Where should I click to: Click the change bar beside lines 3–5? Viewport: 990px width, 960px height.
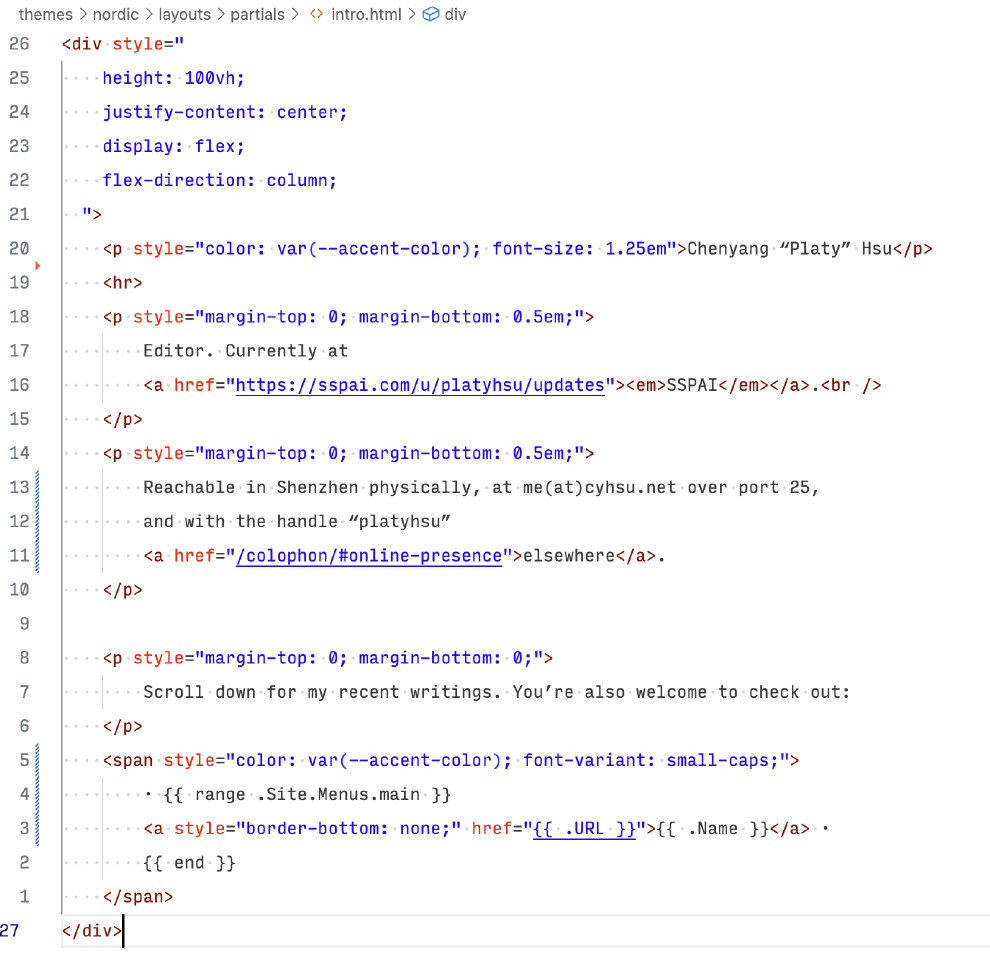point(37,794)
